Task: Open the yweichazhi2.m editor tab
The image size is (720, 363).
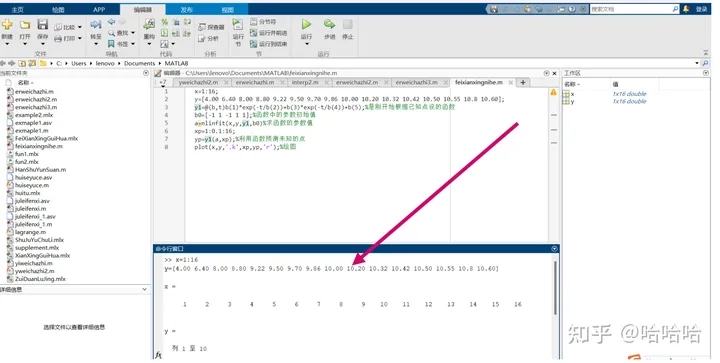Action: 198,83
